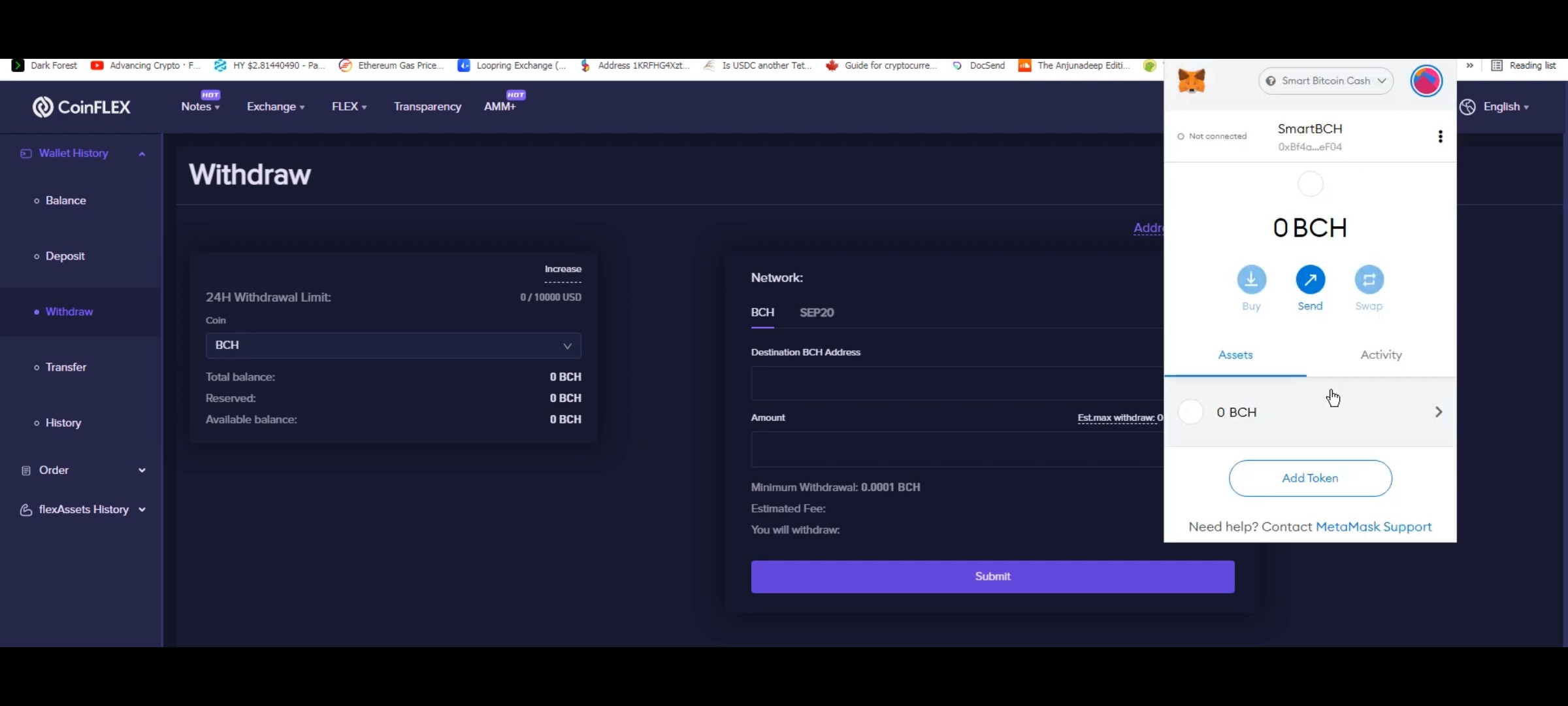Open the CoinFLEX logo home link

pos(82,107)
